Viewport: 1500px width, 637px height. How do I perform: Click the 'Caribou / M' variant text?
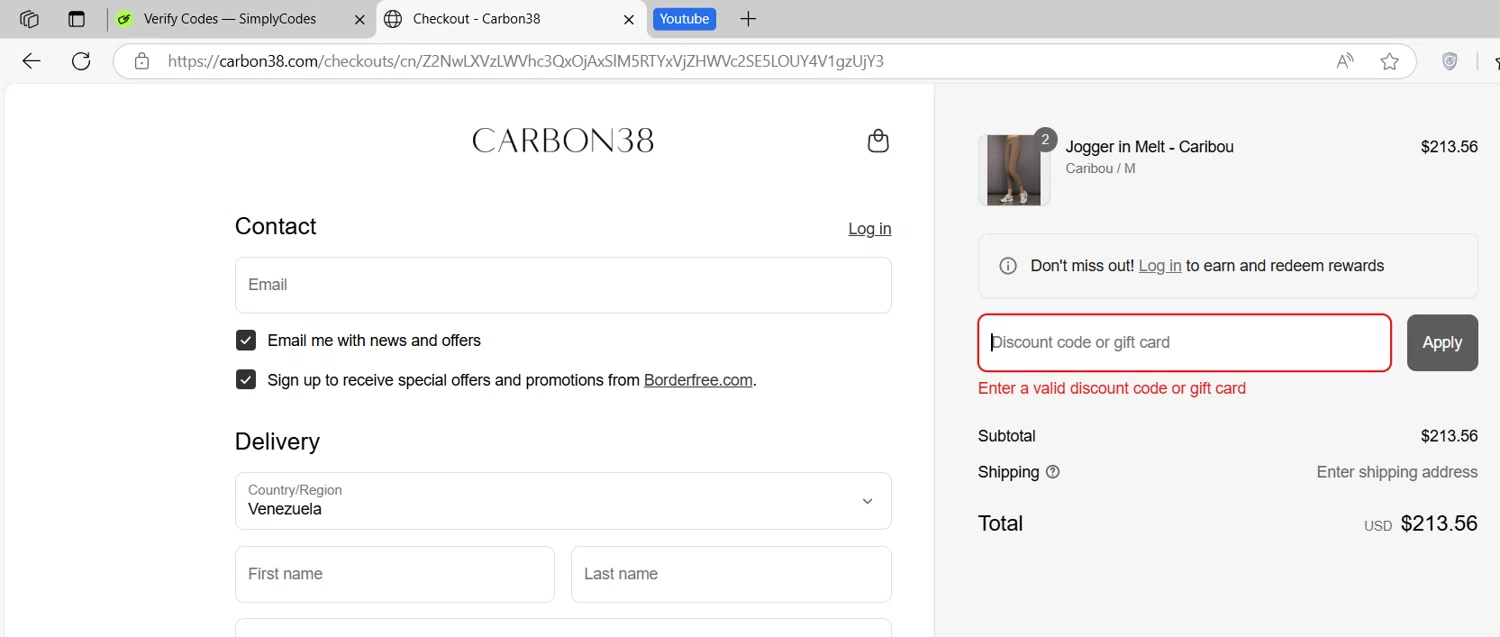[1100, 168]
